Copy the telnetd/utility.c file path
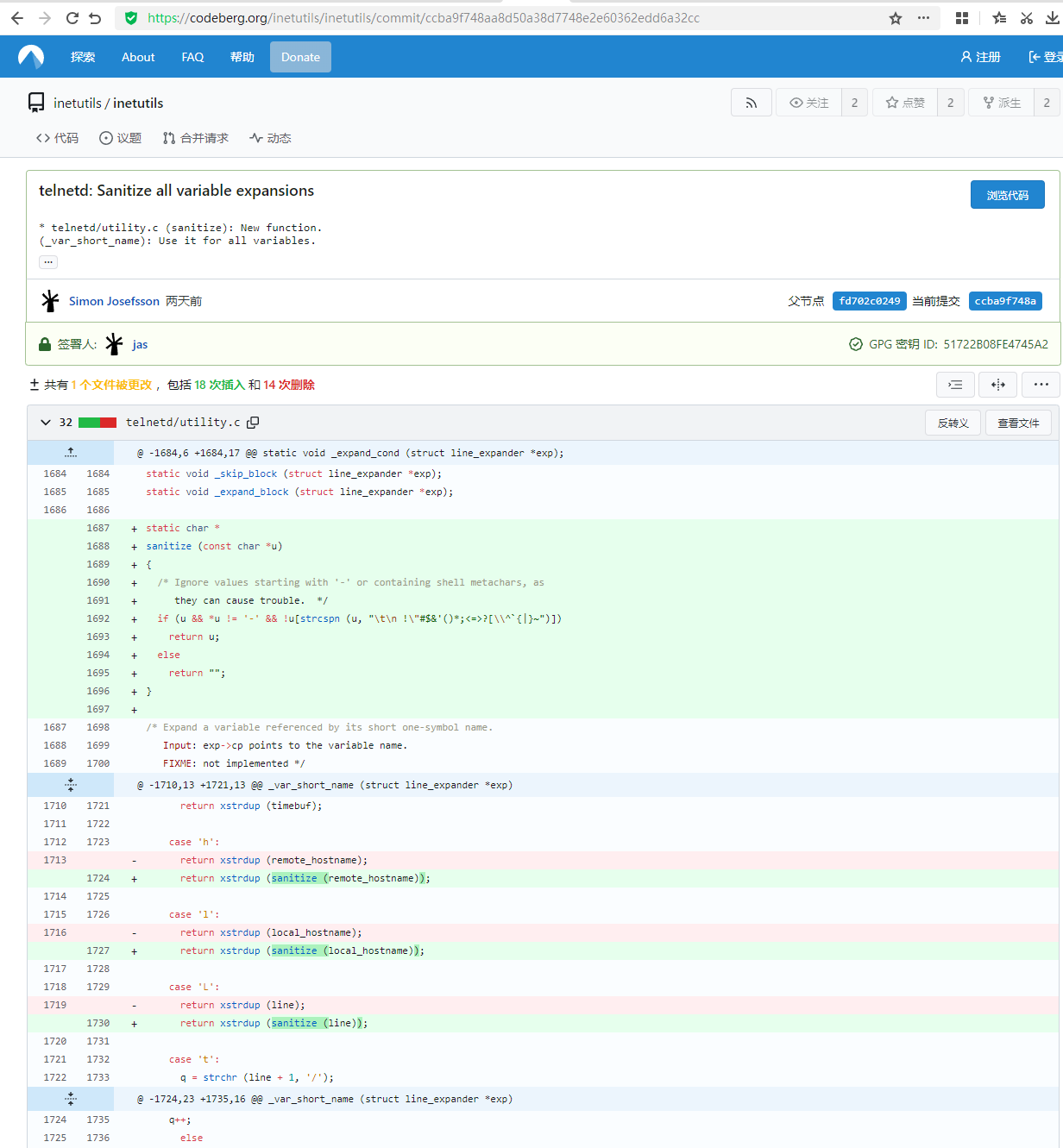Image resolution: width=1063 pixels, height=1148 pixels. pos(253,423)
